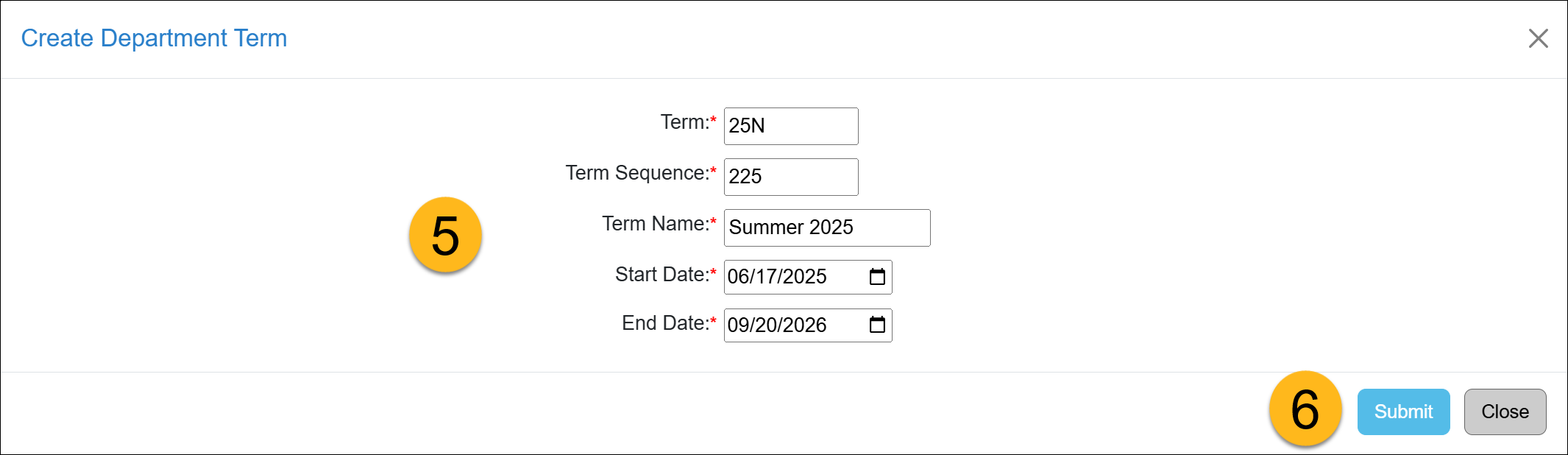Click the Term Sequence field showing 225
This screenshot has height=455, width=1568.
(x=790, y=177)
